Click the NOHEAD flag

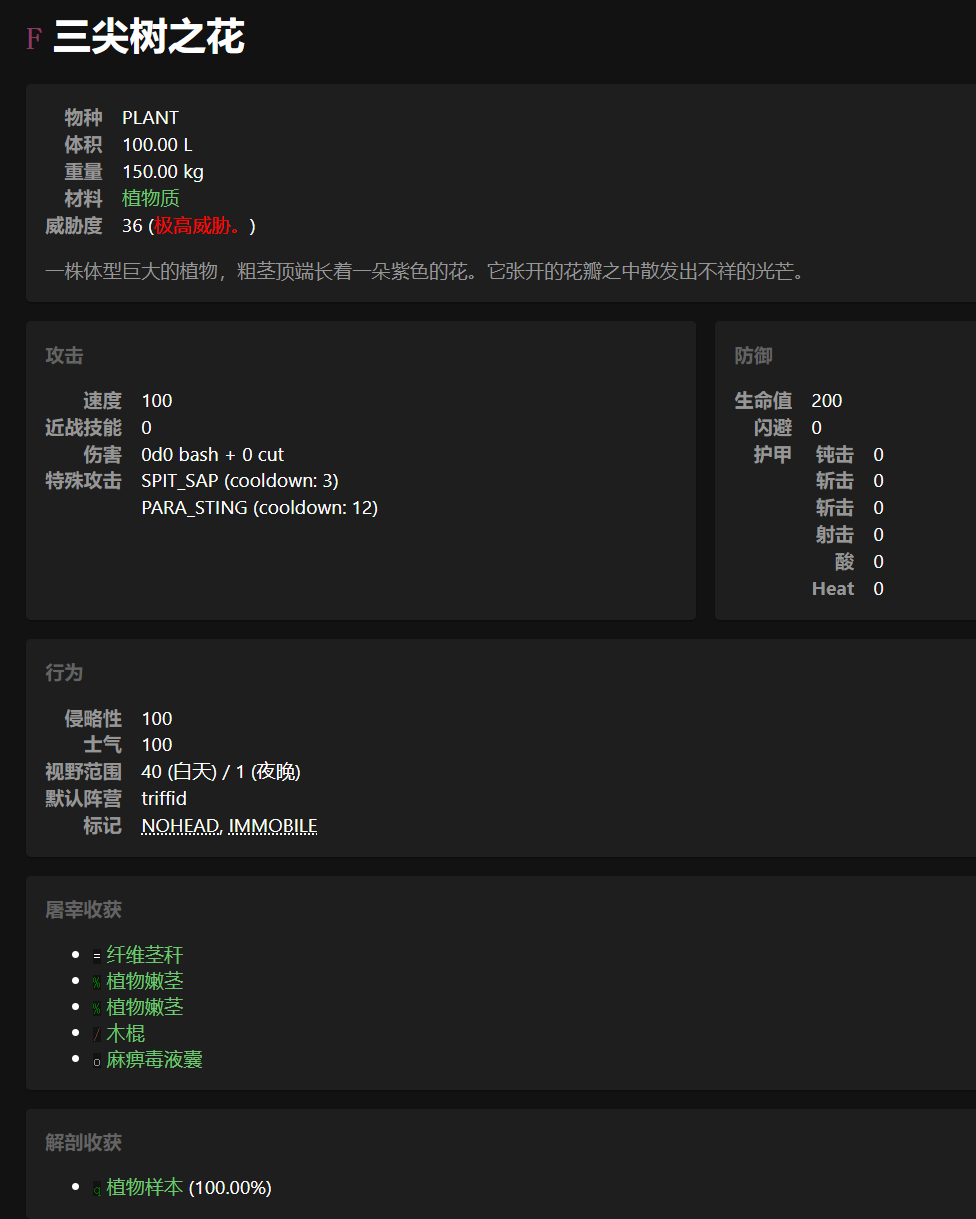(x=181, y=826)
